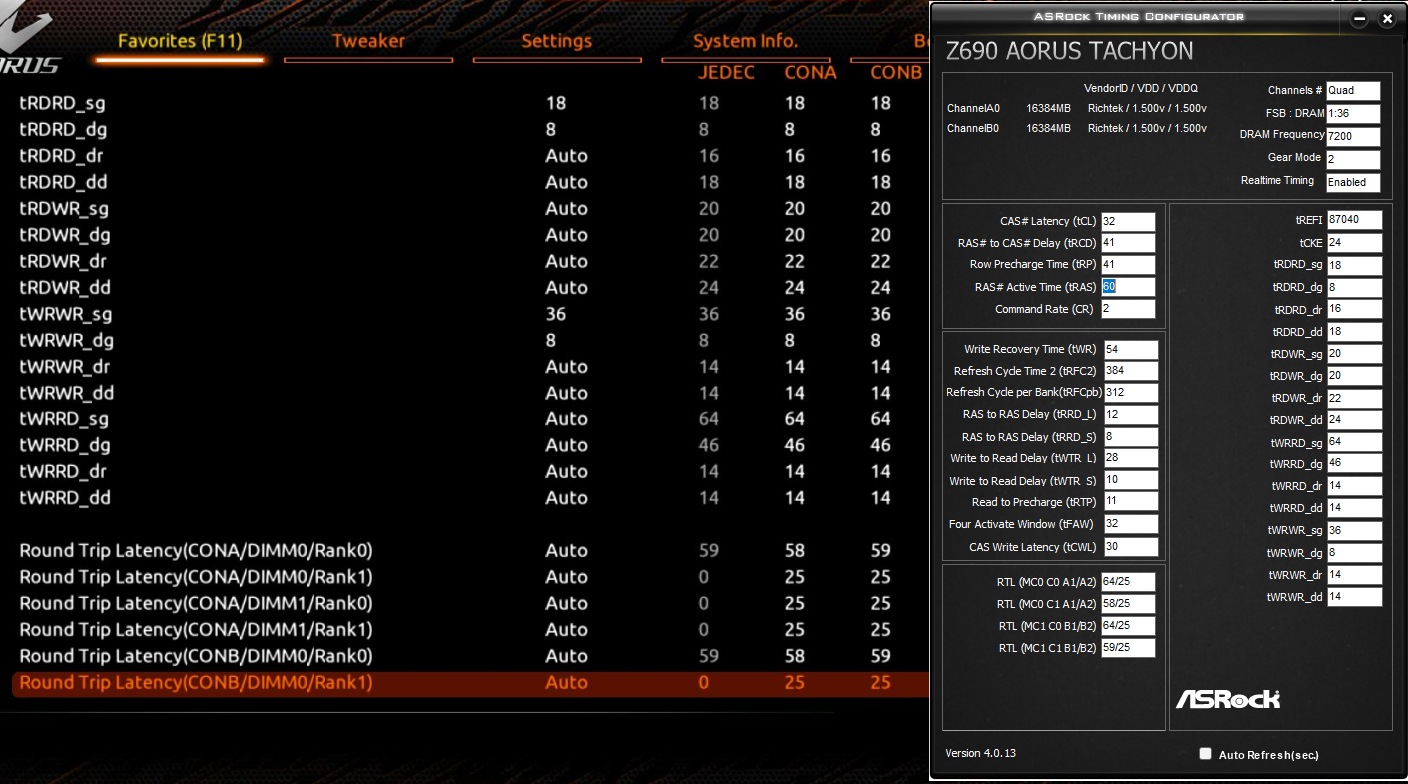Click the tWRRD_sg field in Timing Configurator

[x=1355, y=442]
